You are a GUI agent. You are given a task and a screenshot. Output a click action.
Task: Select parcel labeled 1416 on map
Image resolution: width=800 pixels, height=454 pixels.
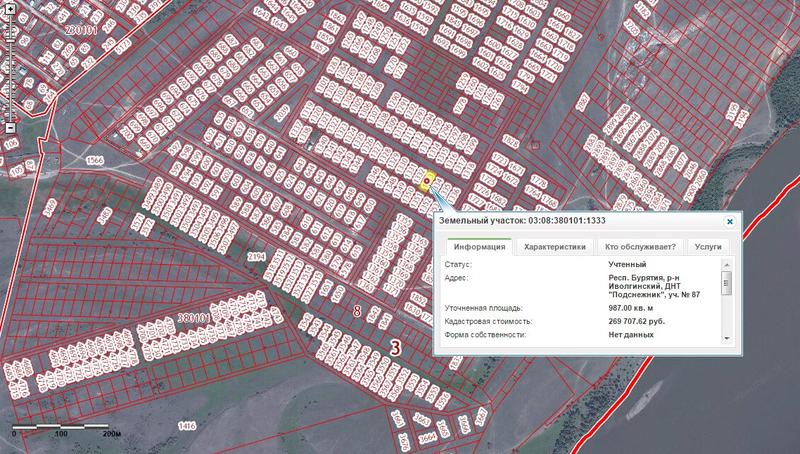click(x=186, y=426)
